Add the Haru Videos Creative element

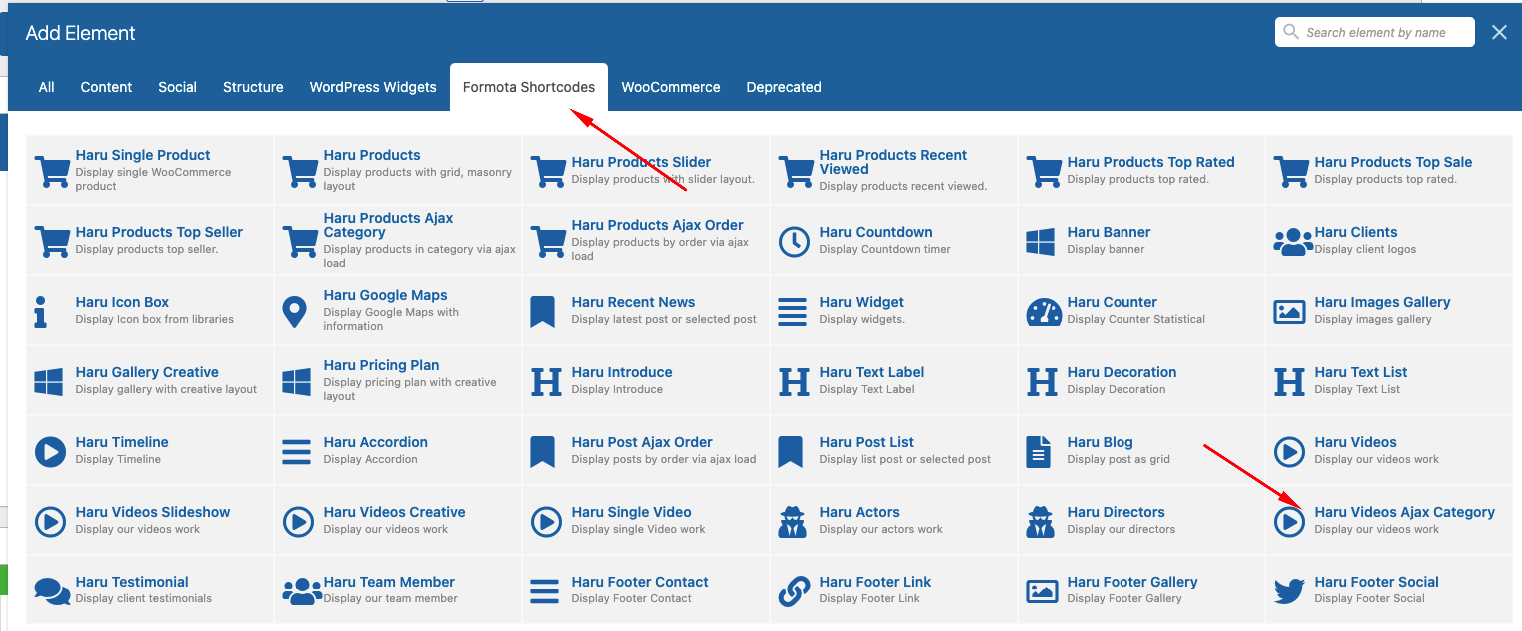pos(398,521)
